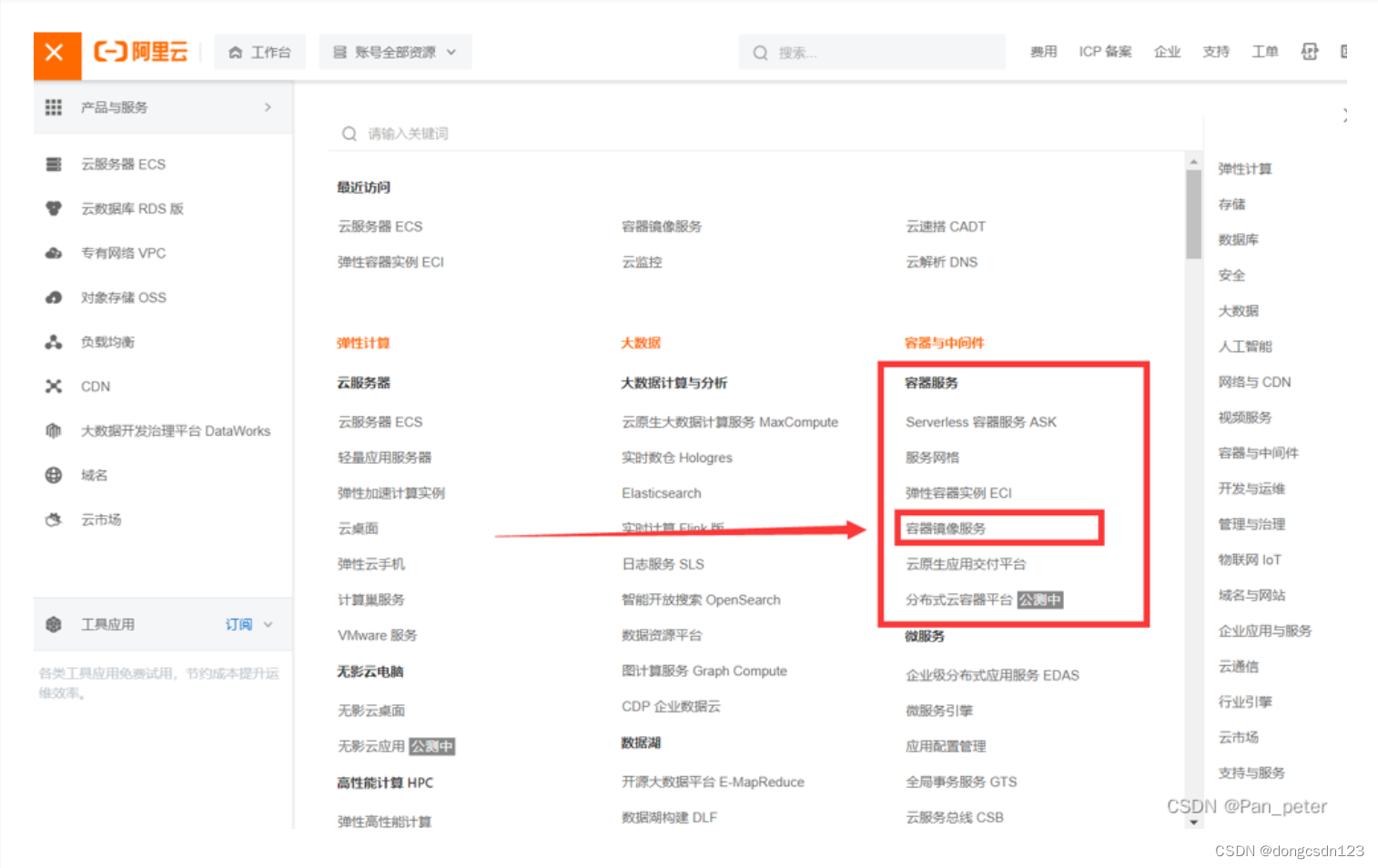
Task: Click the 产品与服务 grid icon
Action: click(54, 107)
